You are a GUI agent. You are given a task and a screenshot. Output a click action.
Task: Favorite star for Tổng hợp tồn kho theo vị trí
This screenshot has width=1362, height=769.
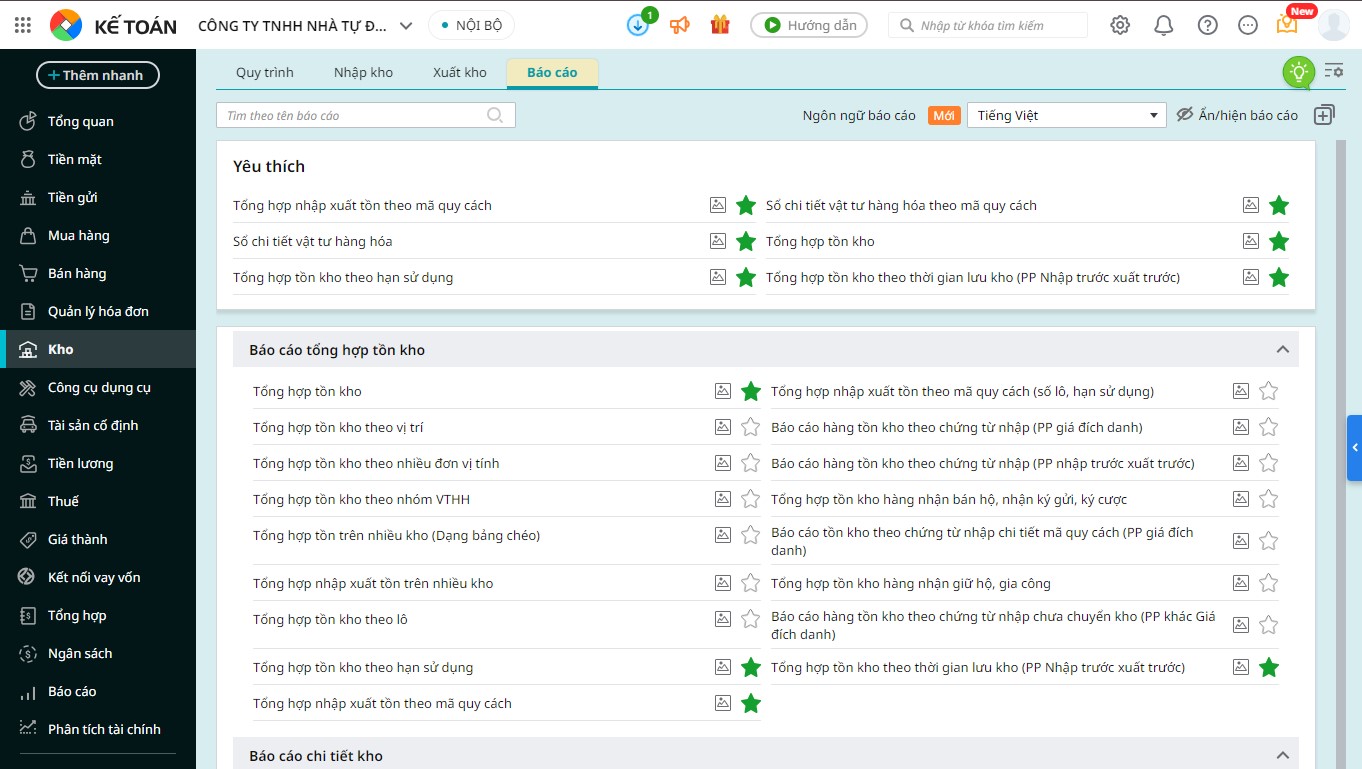[x=751, y=427]
